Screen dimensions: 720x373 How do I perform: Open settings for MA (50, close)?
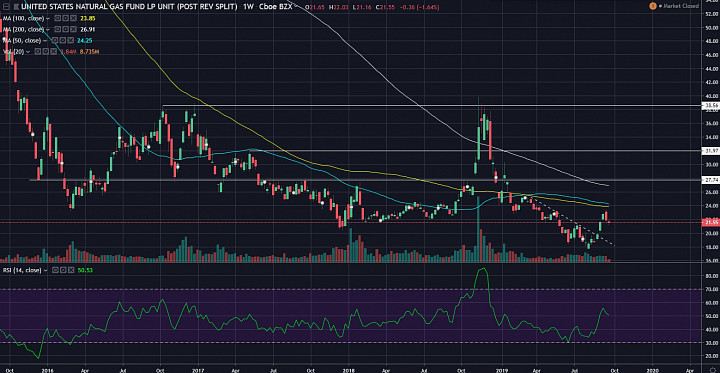[x=63, y=40]
